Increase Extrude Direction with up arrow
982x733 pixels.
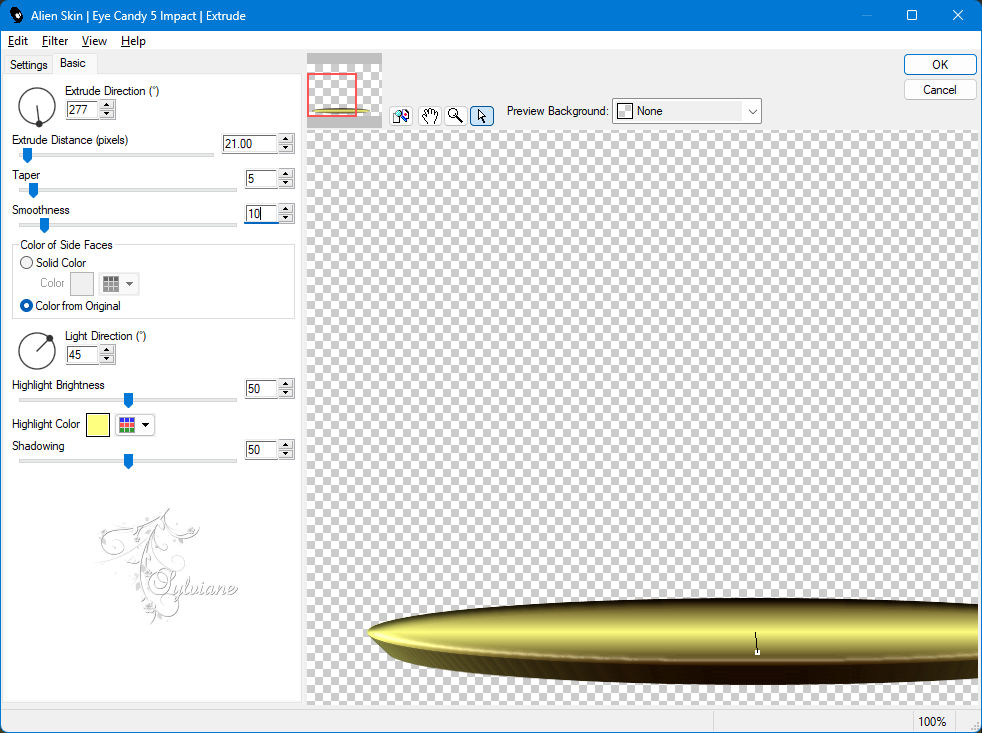click(x=107, y=105)
